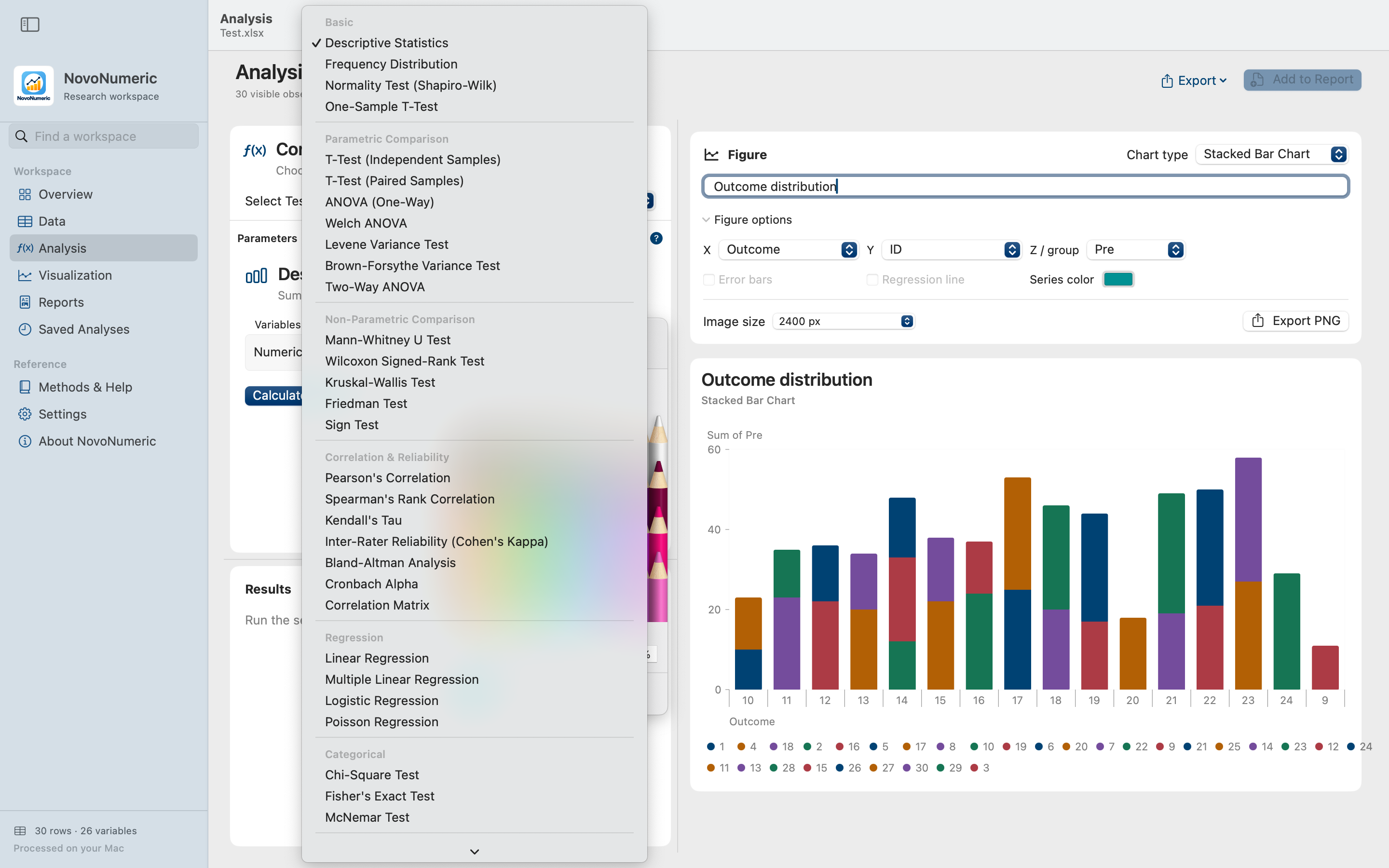The height and width of the screenshot is (868, 1389).
Task: Click the Saved Analyses clock icon
Action: tap(25, 329)
